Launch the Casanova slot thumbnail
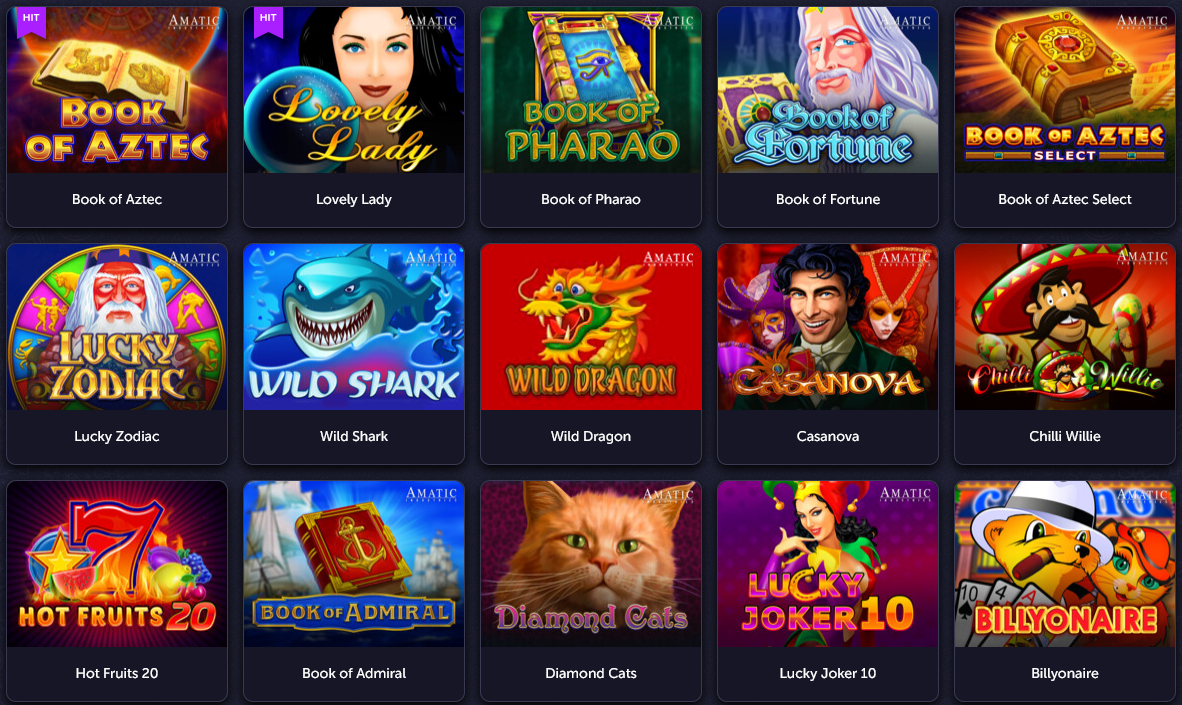The width and height of the screenshot is (1182, 705). coord(828,326)
